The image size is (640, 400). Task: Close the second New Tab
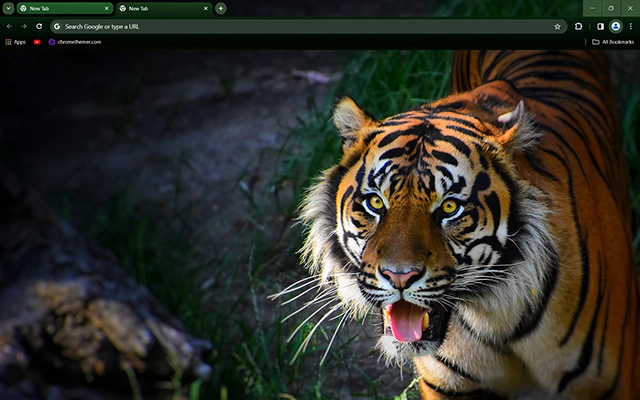pyautogui.click(x=206, y=8)
